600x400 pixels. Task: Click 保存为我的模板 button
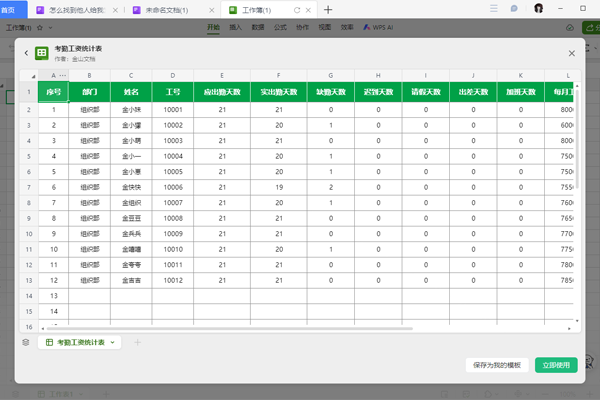coord(497,365)
